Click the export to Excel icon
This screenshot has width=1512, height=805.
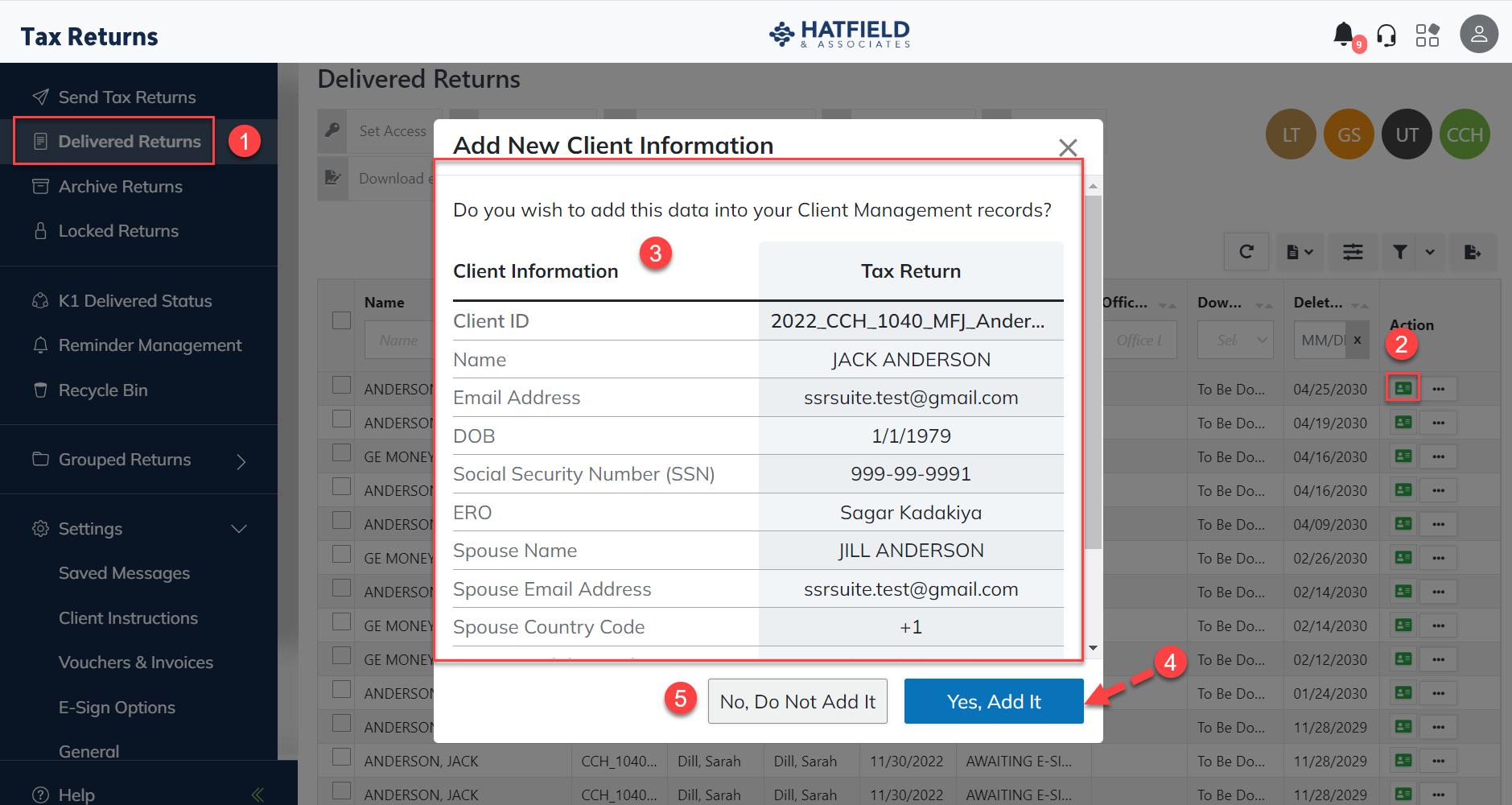1473,252
